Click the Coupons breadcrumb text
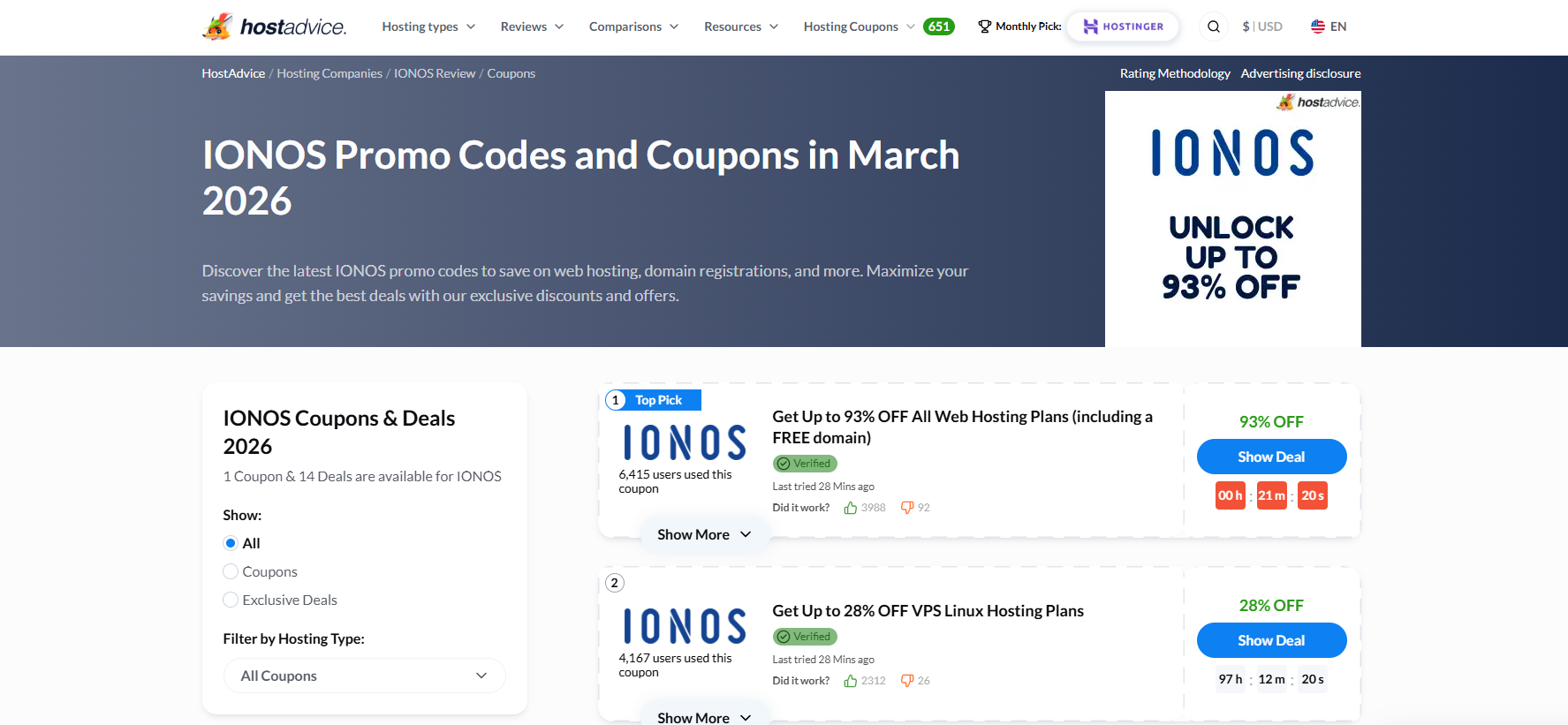This screenshot has height=725, width=1568. click(x=511, y=73)
